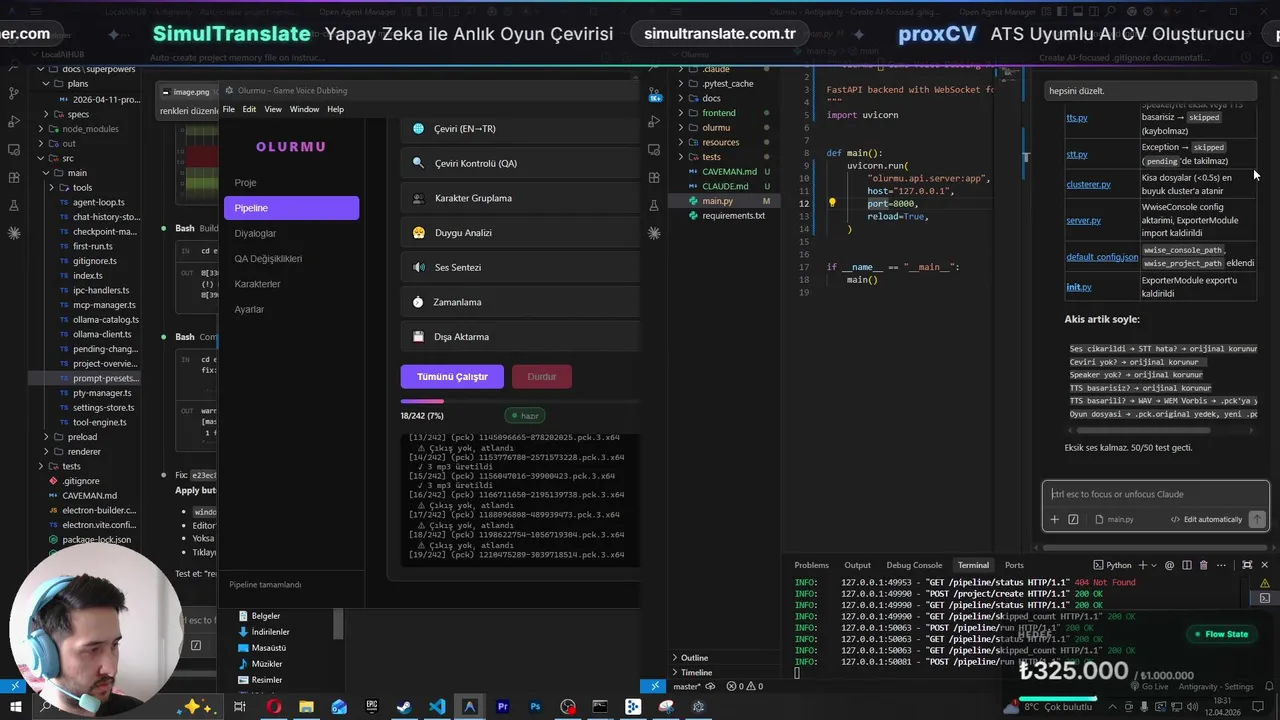
Task: Expand the preload folder in left explorer
Action: pos(82,437)
